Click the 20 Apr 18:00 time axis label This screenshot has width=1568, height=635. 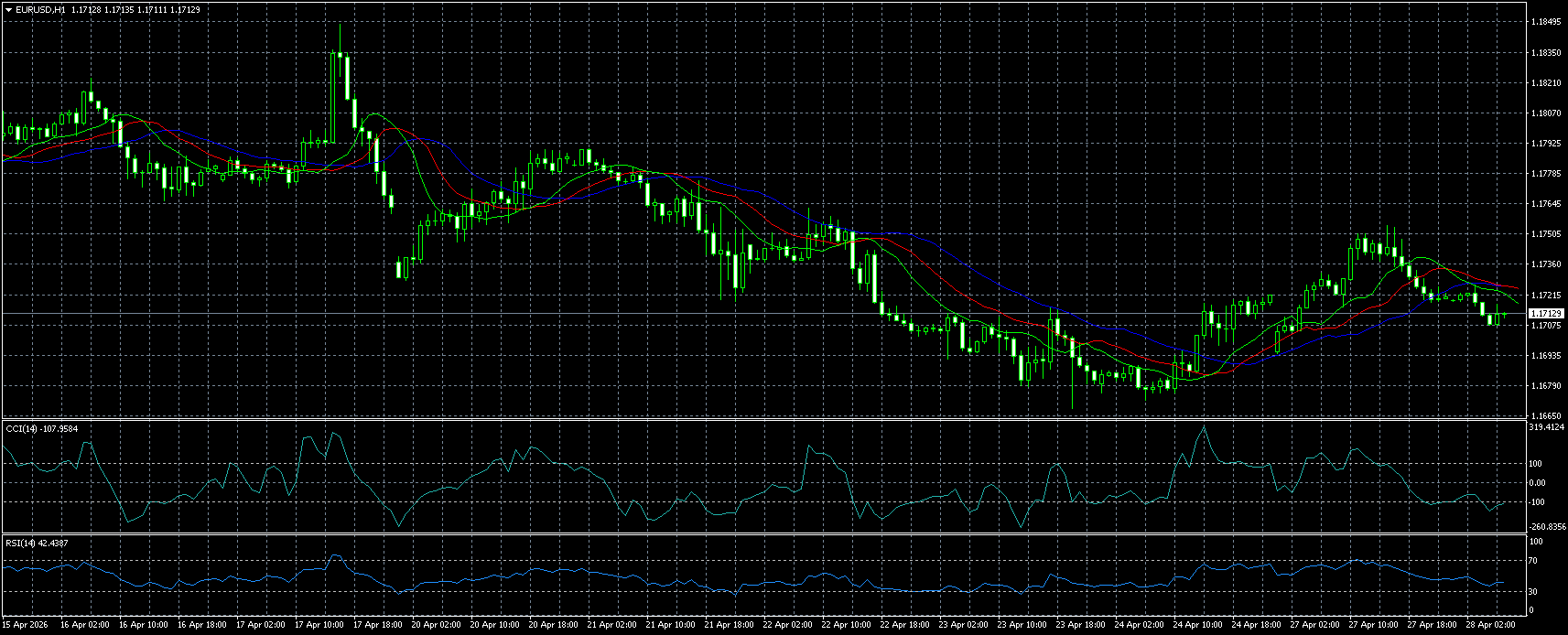click(x=554, y=625)
